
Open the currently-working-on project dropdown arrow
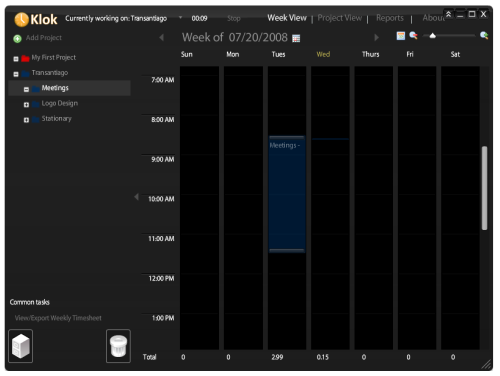180,18
